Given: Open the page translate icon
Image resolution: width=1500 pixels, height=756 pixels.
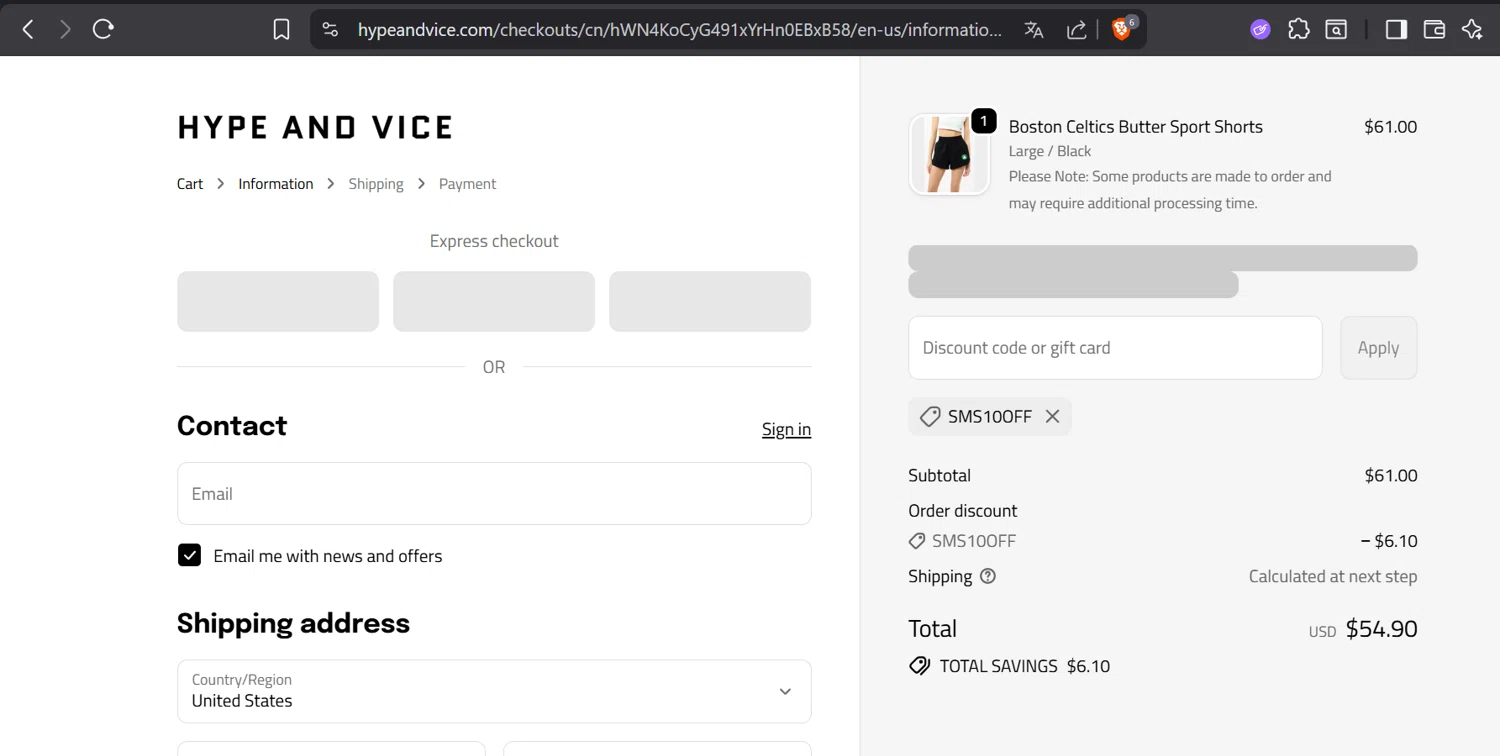Looking at the screenshot, I should 1034,30.
